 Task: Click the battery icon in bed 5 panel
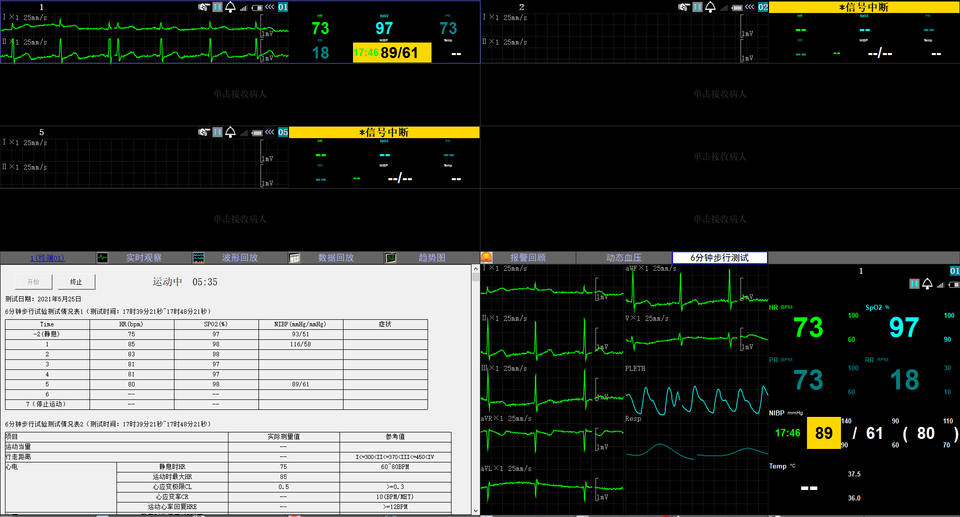click(257, 133)
